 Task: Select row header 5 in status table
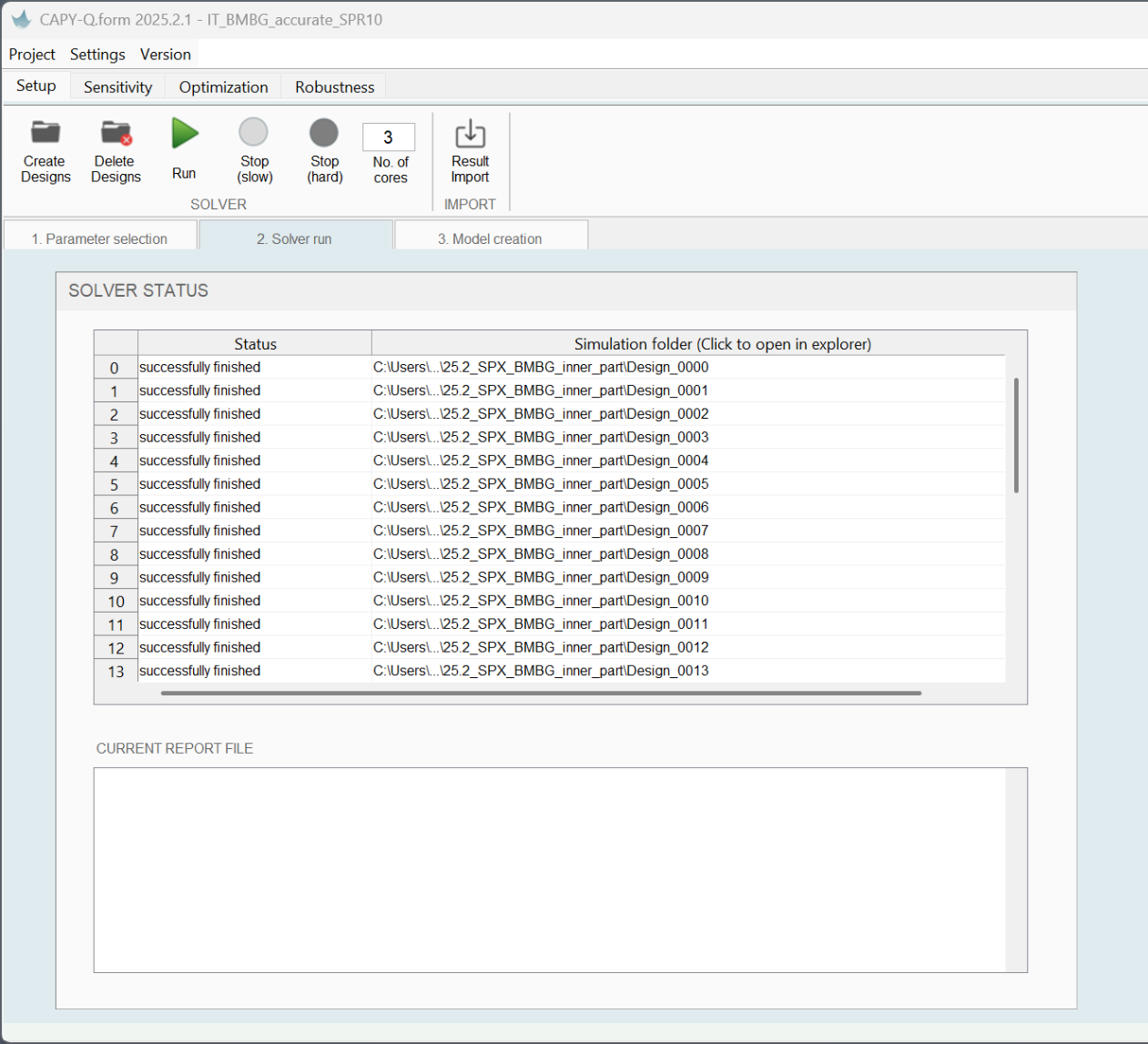click(x=116, y=484)
